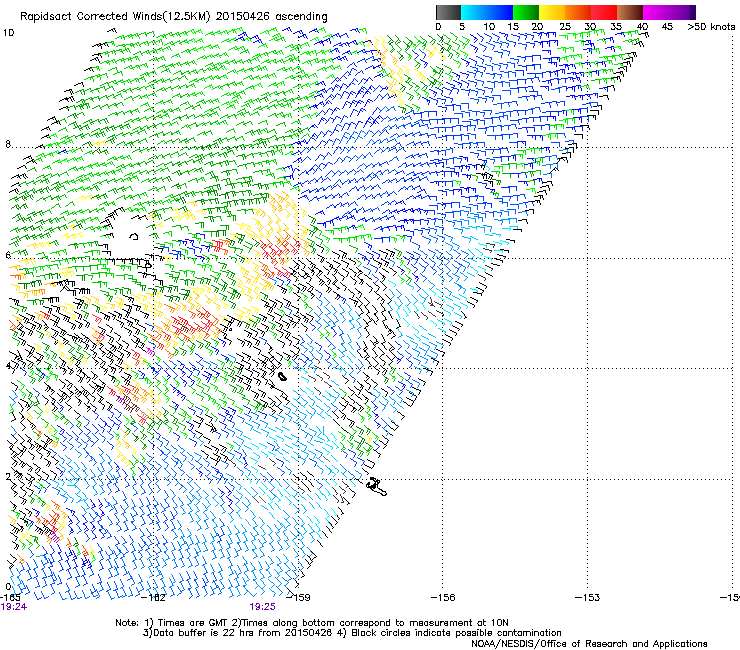Screen dimensions: 740x650
Task: Click the gray 0-5 knots legend swatch
Action: click(x=448, y=12)
